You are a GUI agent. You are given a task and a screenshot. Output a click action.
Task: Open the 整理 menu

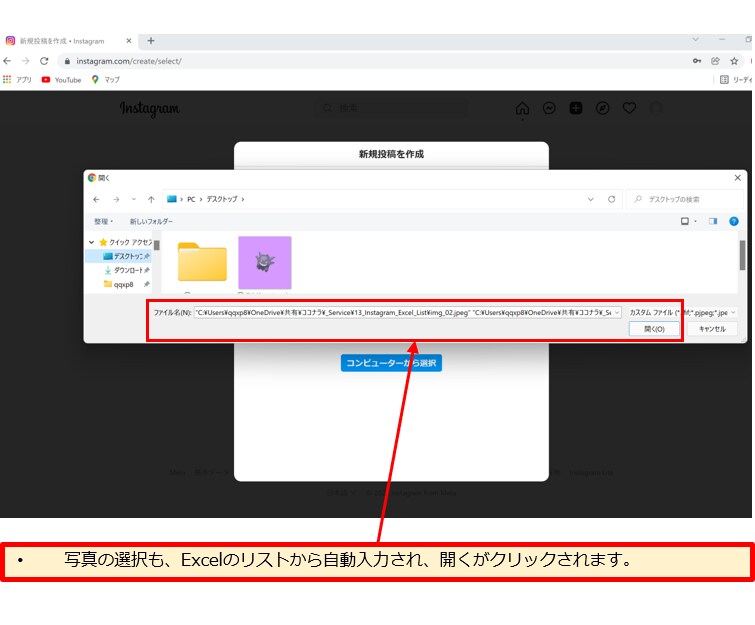point(103,221)
